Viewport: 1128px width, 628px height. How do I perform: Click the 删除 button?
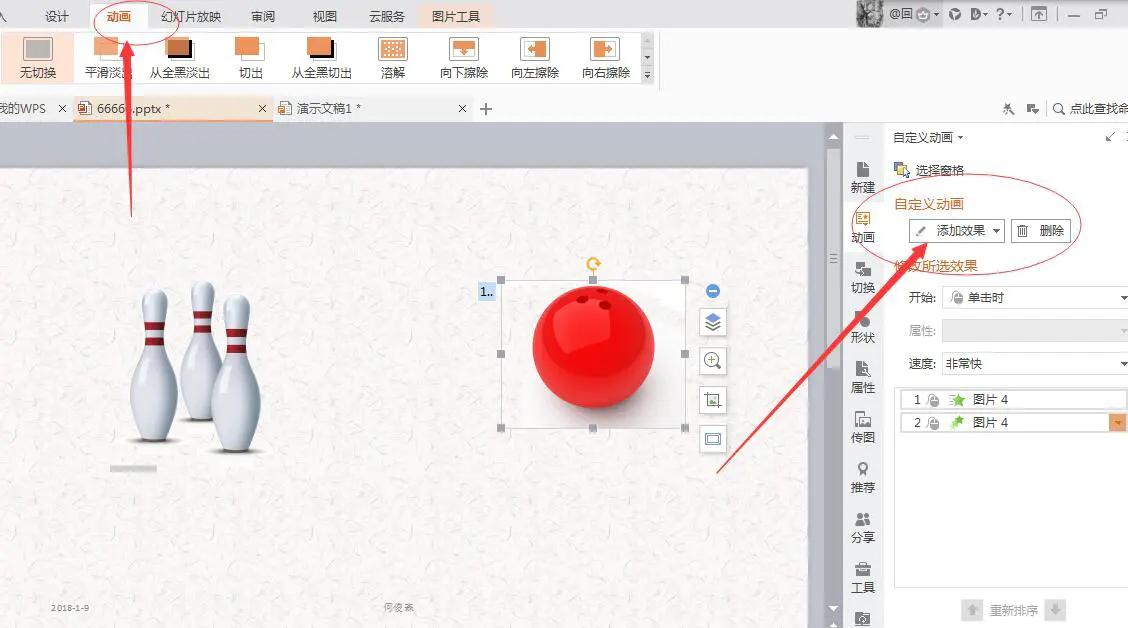tap(1041, 231)
